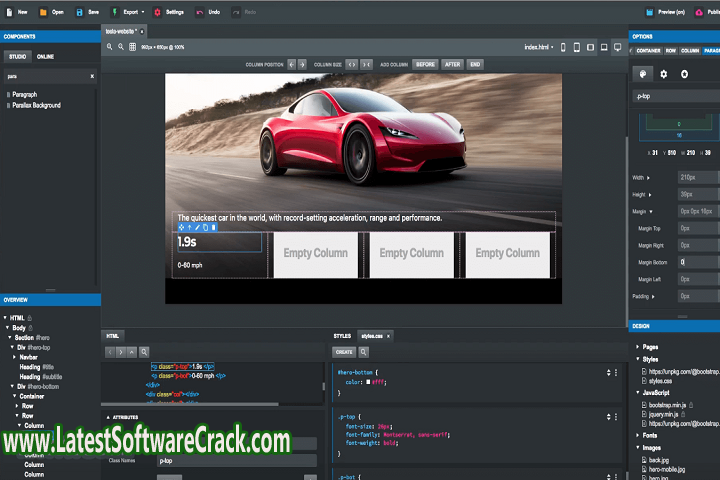The image size is (720, 480).
Task: Select the phone device preview icon
Action: pyautogui.click(x=563, y=47)
